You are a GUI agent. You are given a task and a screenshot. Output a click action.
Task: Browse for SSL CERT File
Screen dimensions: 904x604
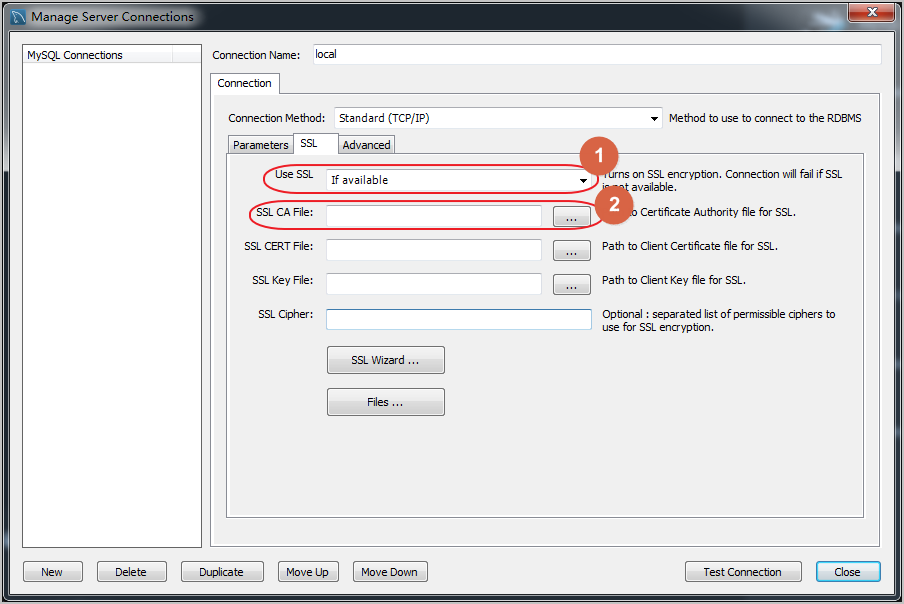[x=571, y=251]
